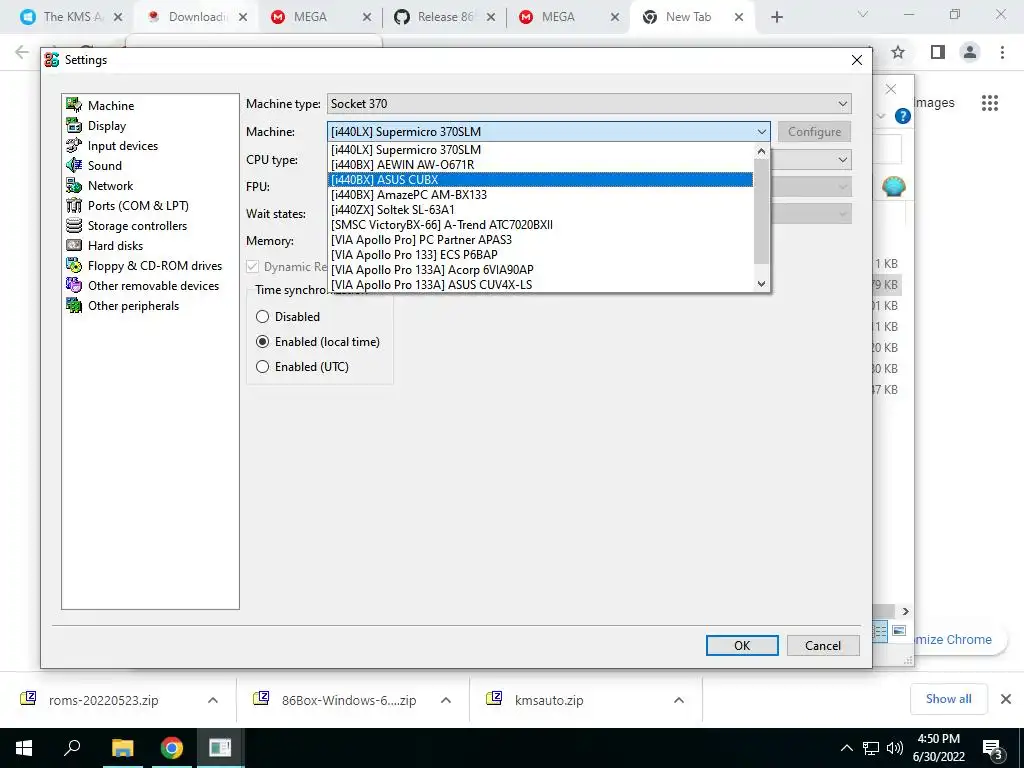Viewport: 1024px width, 768px height.
Task: Open the Input devices category icon
Action: coord(74,146)
